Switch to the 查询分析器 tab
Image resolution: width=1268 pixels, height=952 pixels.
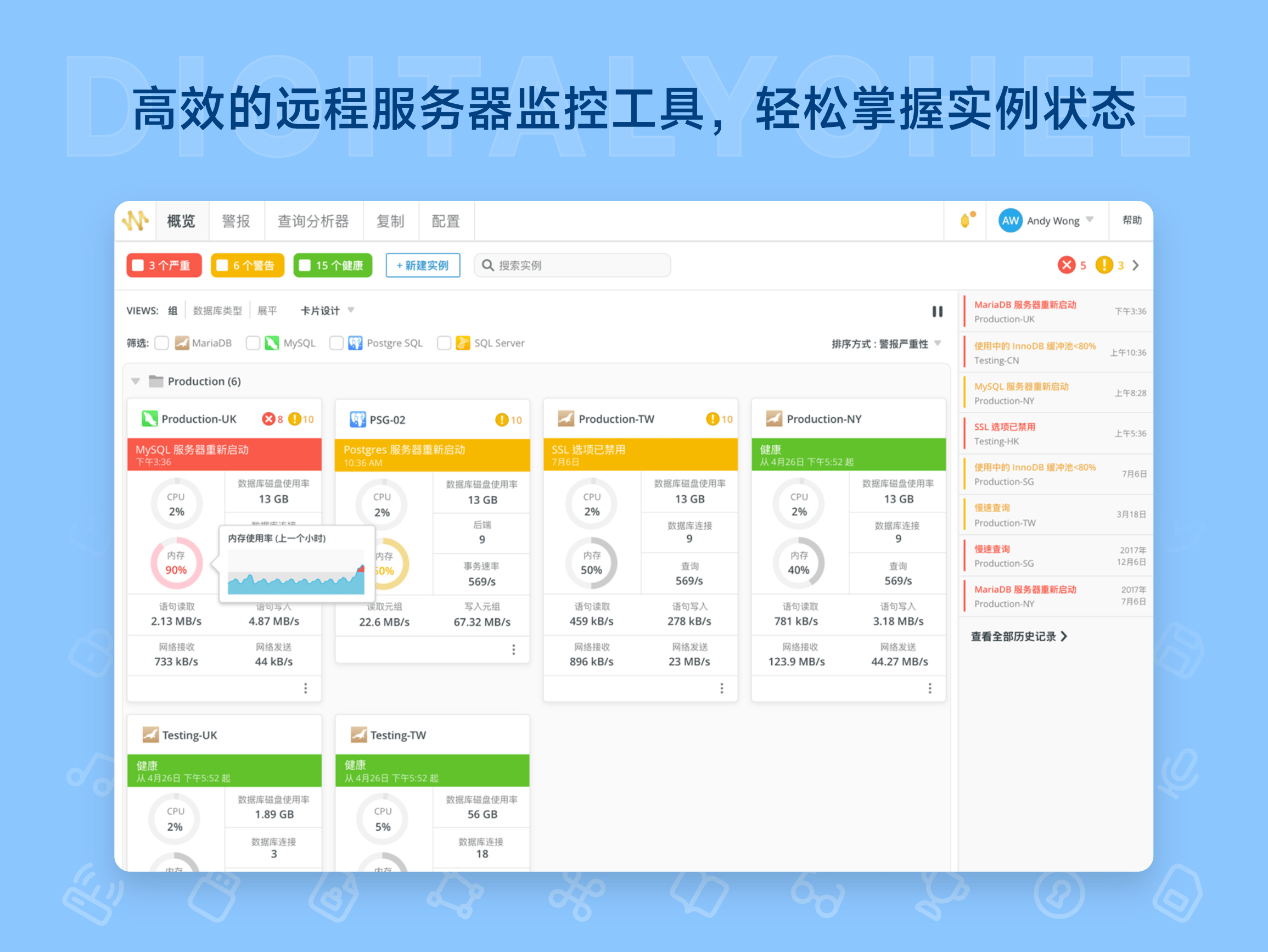(x=313, y=221)
